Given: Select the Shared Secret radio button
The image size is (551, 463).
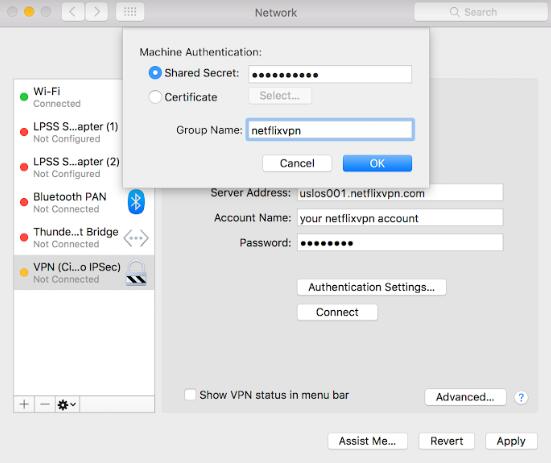Looking at the screenshot, I should pos(155,73).
